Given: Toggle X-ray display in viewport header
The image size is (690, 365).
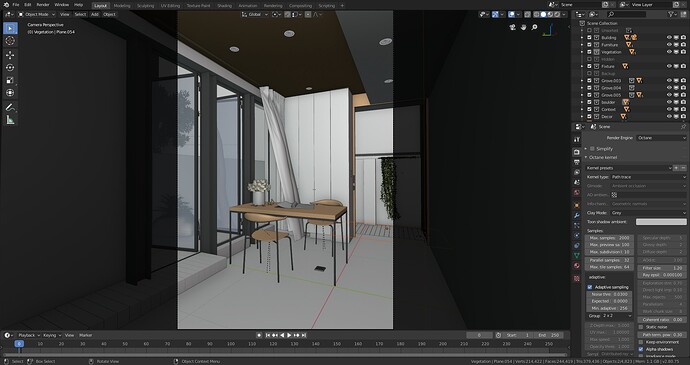Looking at the screenshot, I should pyautogui.click(x=527, y=15).
